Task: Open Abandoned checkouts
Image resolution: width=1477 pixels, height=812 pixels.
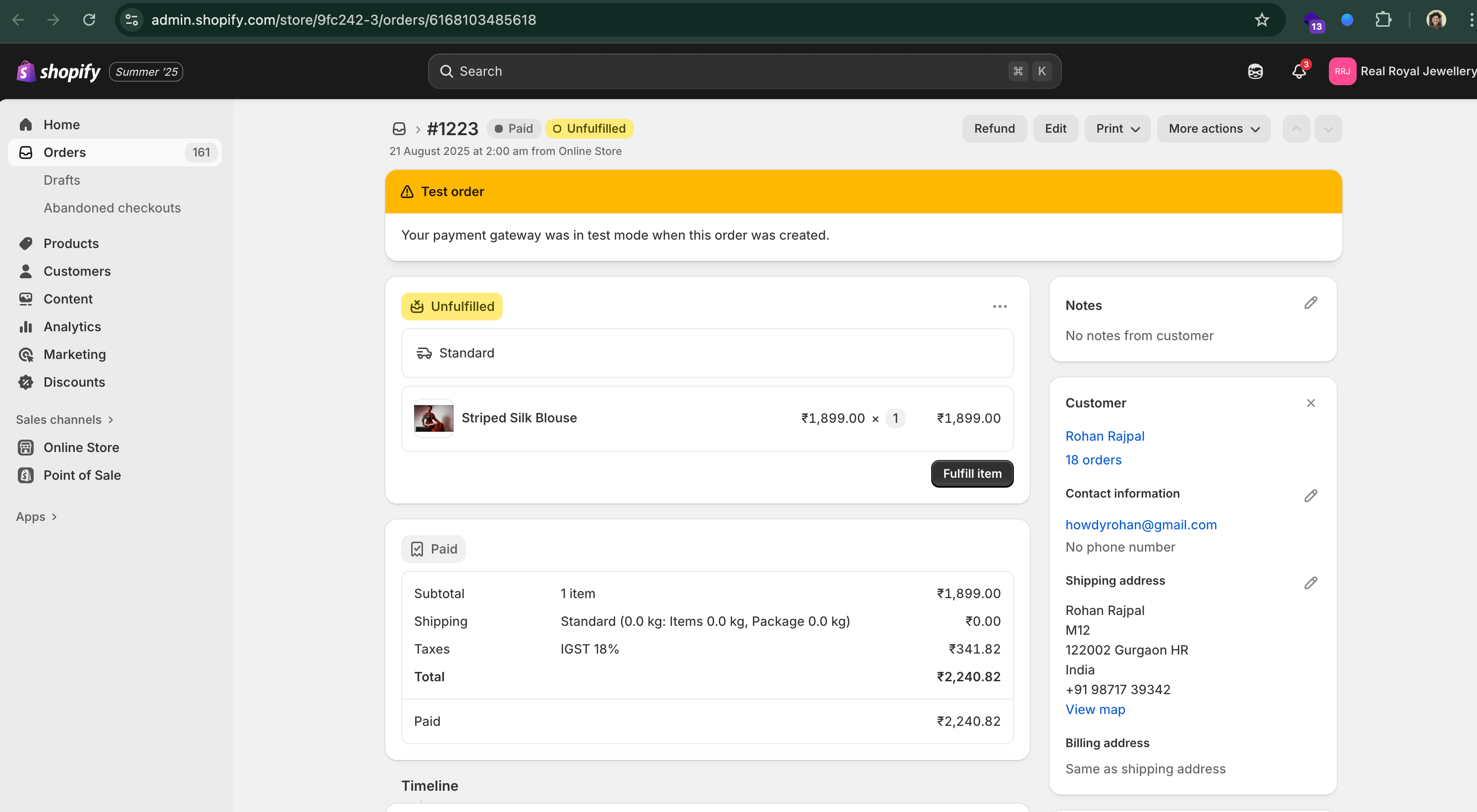Action: pyautogui.click(x=112, y=208)
